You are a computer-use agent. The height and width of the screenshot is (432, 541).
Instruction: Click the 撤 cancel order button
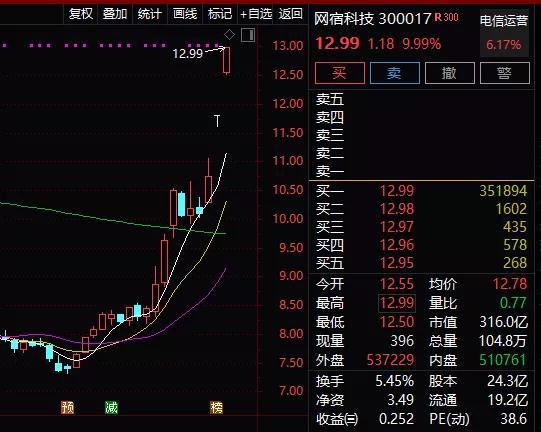coord(450,73)
